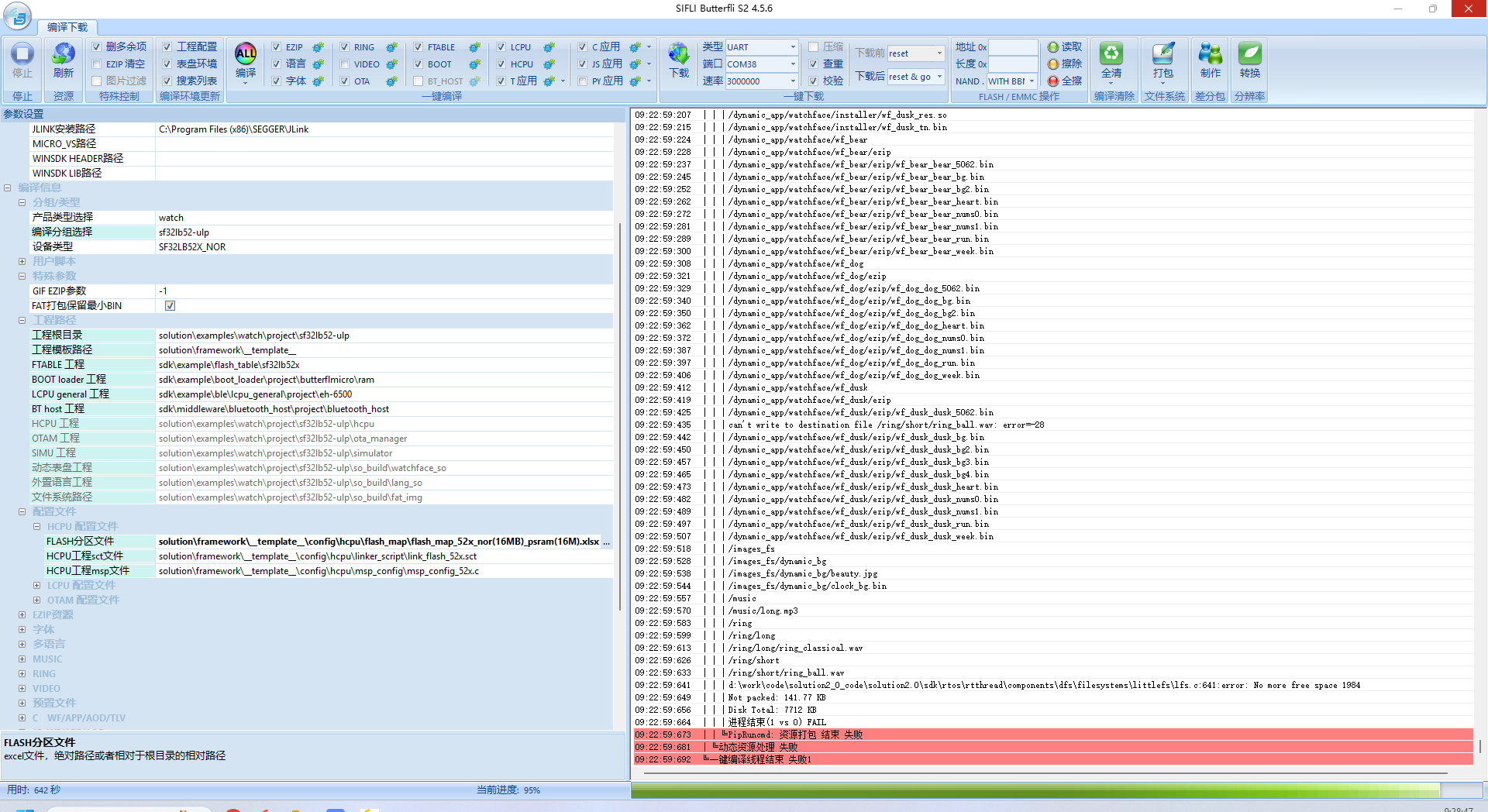Expand the LCPU 配置文件 tree node
This screenshot has width=1488, height=812.
pos(36,586)
